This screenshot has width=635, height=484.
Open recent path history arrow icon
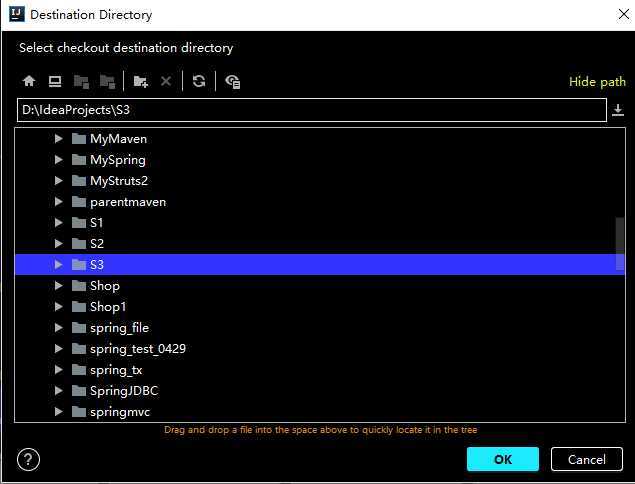click(618, 110)
